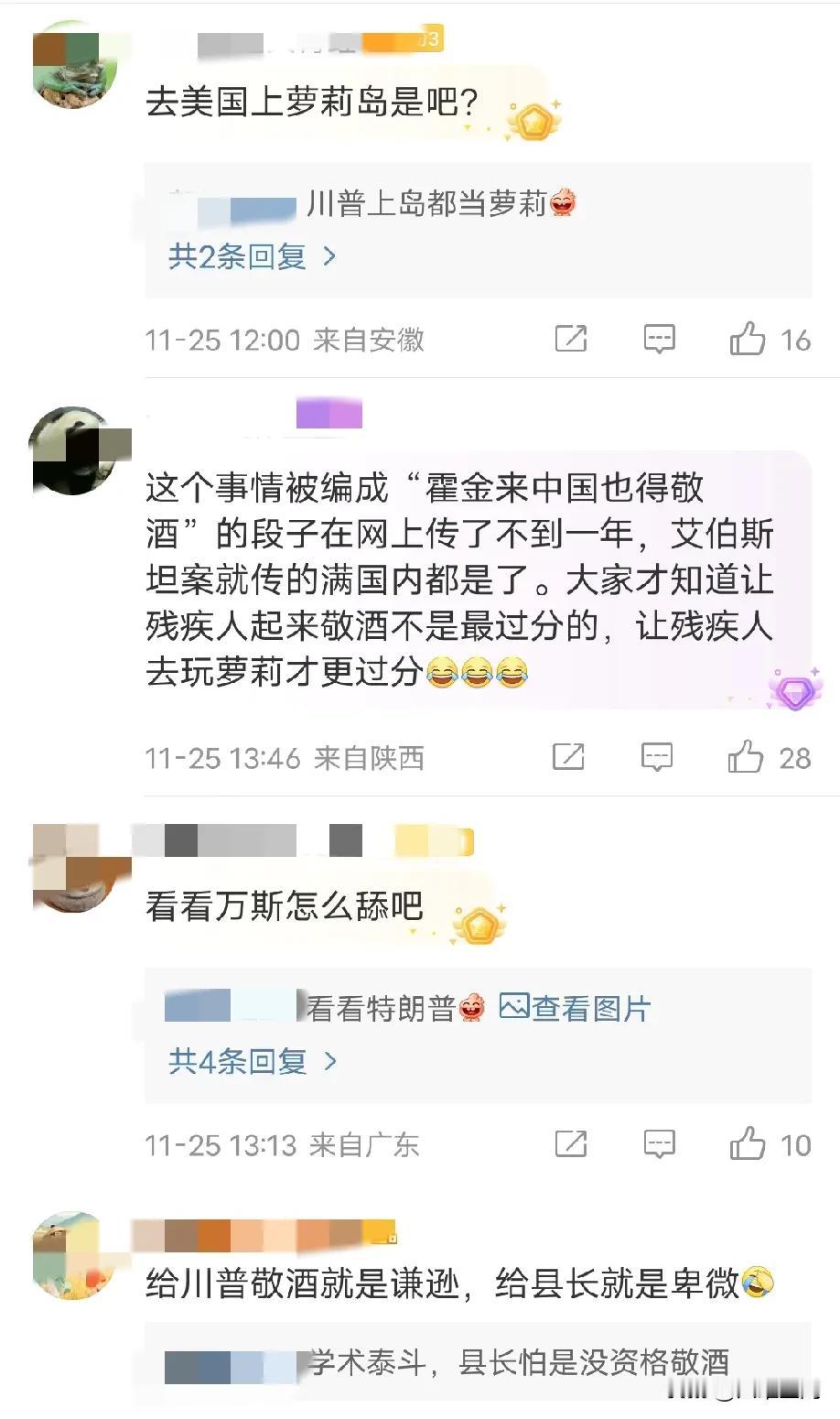Tap share icon on 11-25 13:46 comment
This screenshot has height=1419, width=840.
[568, 757]
